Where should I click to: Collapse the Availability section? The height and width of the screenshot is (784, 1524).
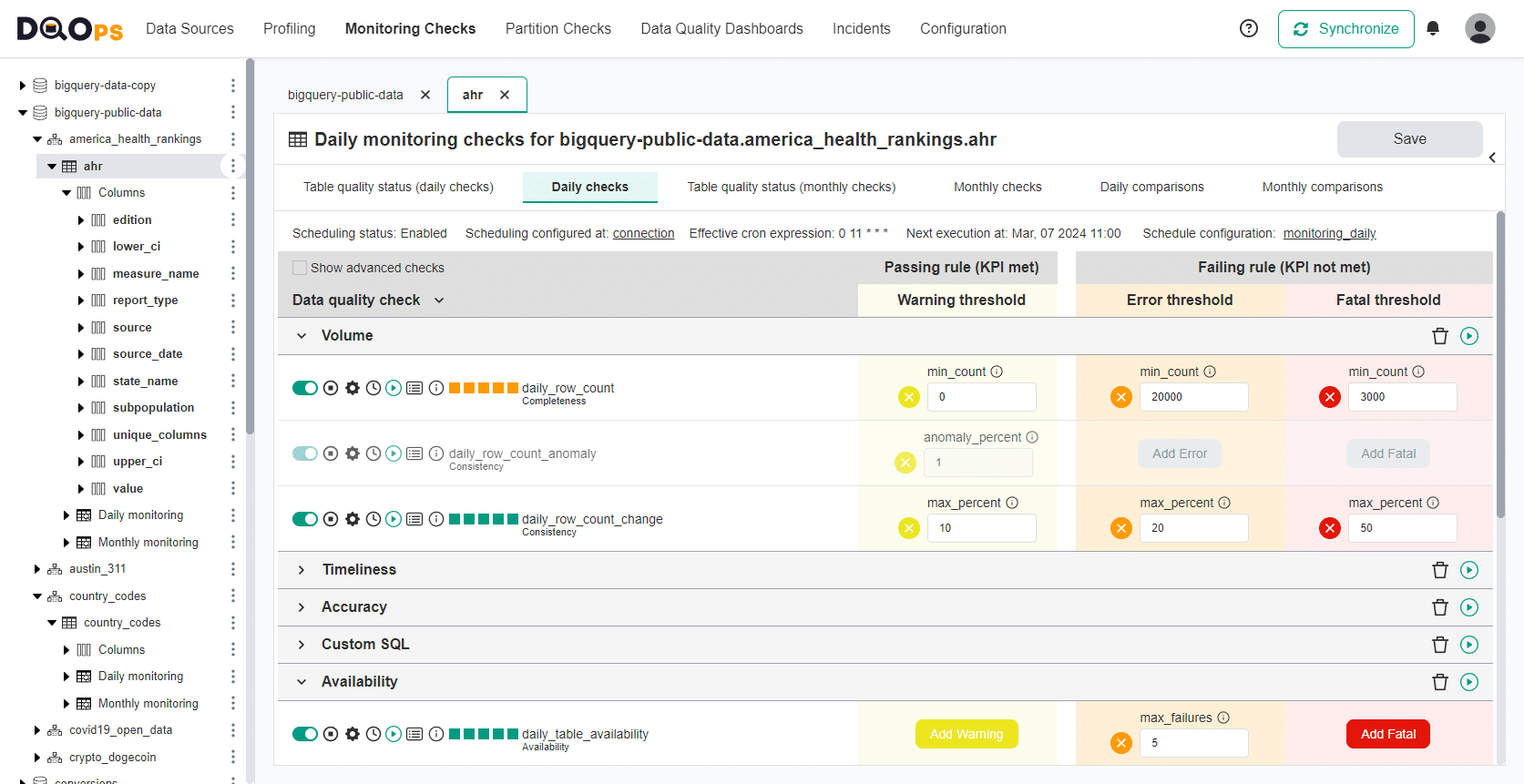(302, 682)
